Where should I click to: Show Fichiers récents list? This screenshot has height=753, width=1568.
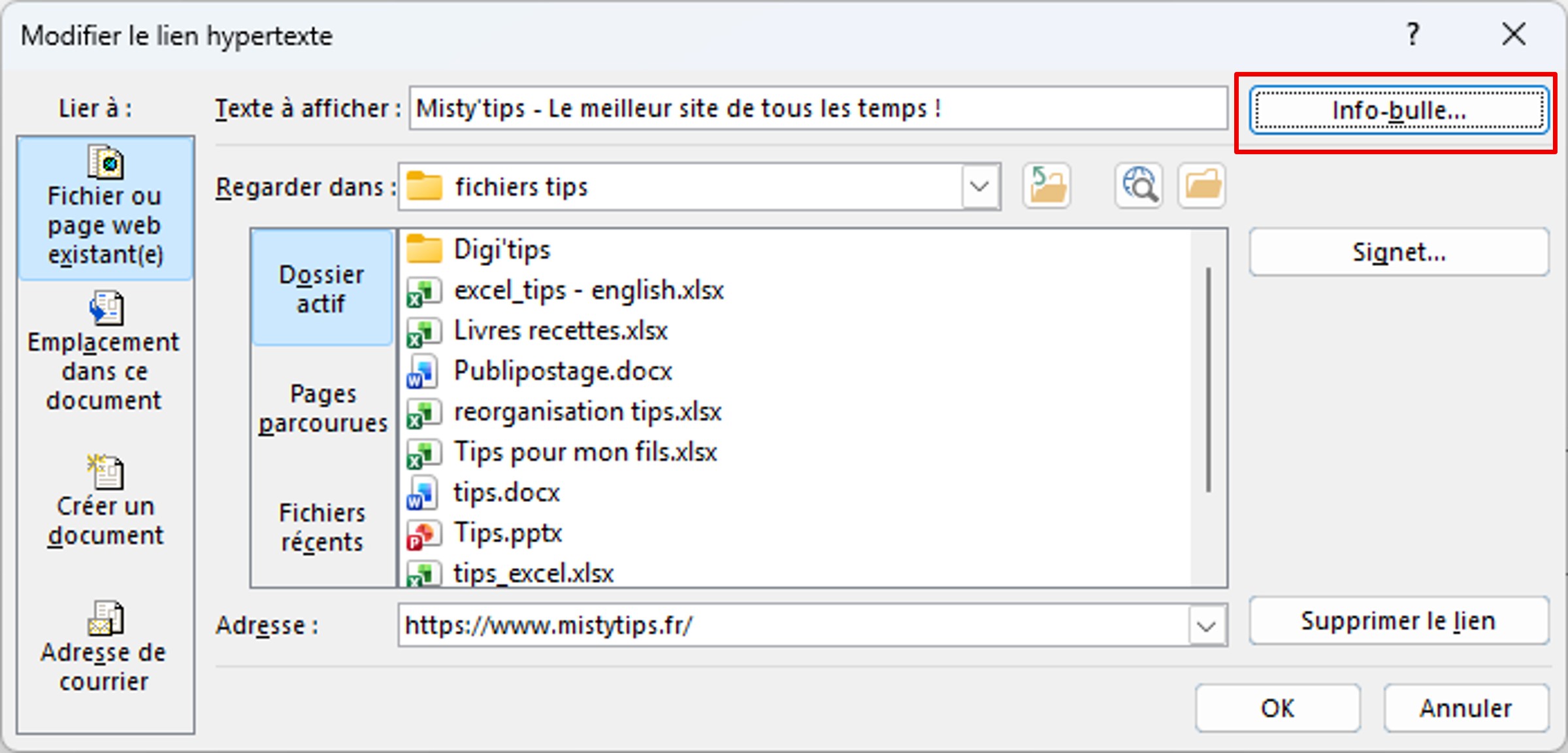tap(321, 527)
